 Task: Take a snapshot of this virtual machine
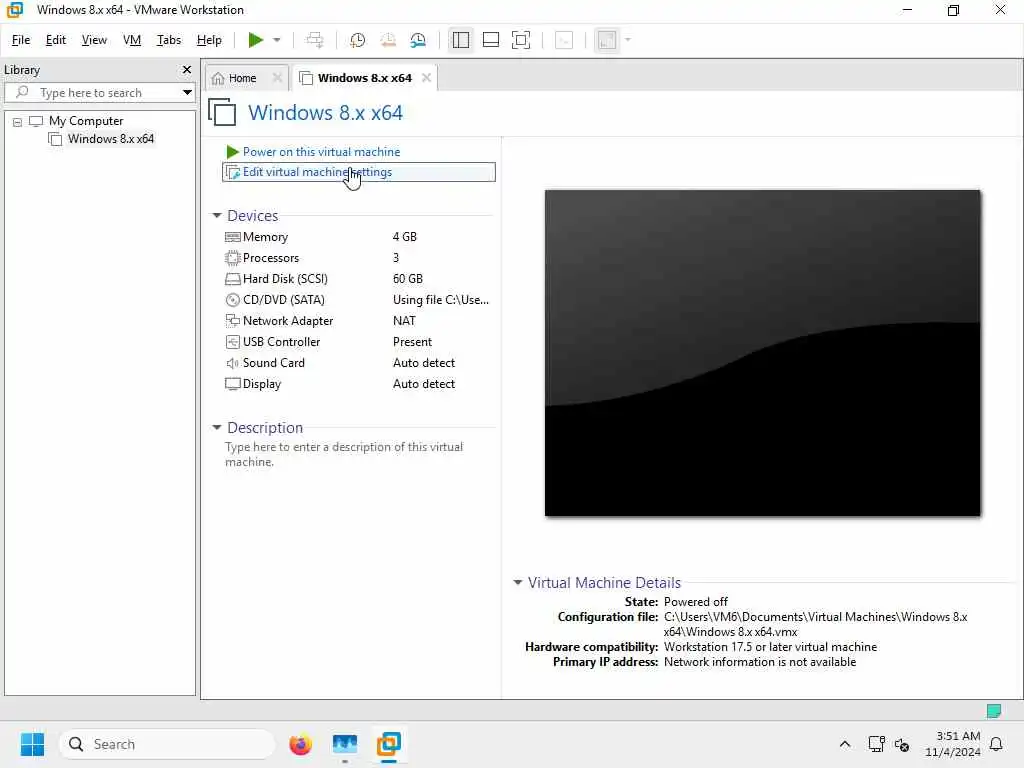[x=357, y=40]
